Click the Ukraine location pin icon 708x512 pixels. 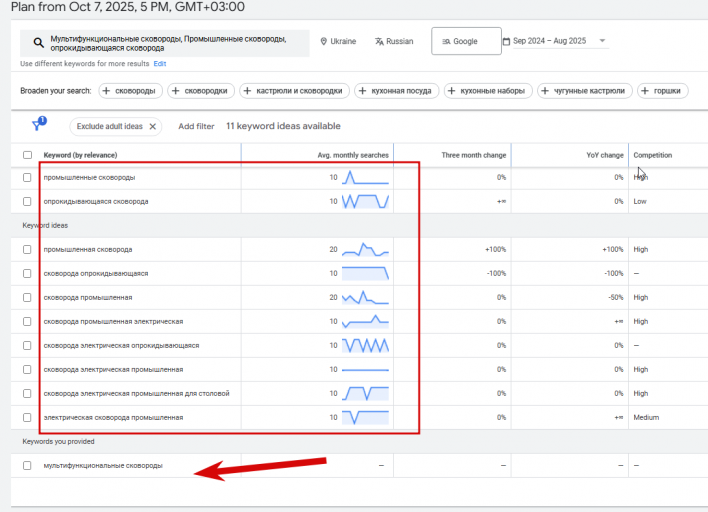coord(323,42)
